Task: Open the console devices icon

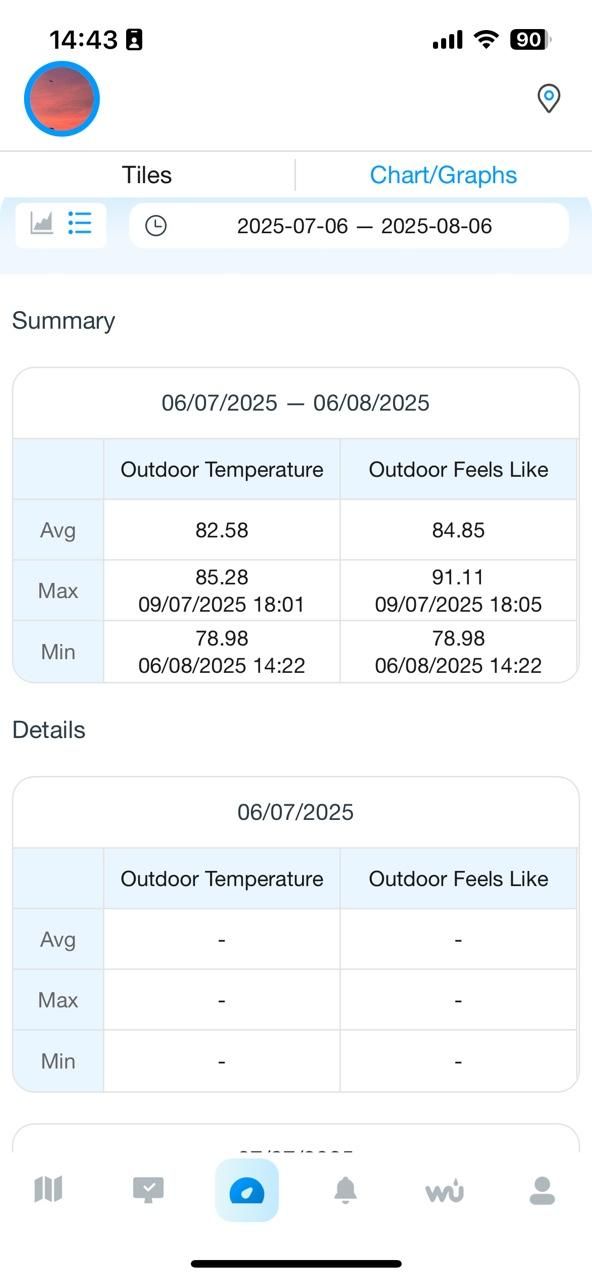Action: click(148, 1190)
